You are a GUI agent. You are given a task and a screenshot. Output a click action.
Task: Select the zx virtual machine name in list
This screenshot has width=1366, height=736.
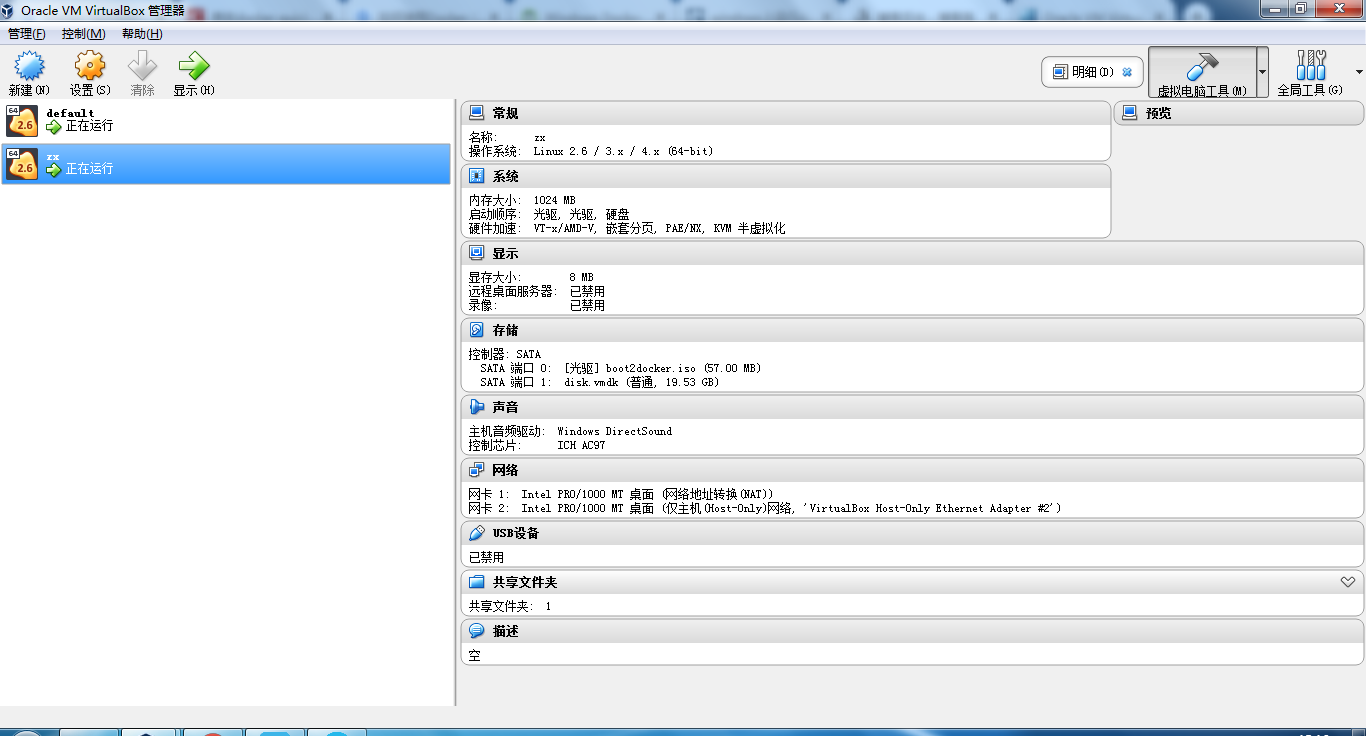pyautogui.click(x=52, y=156)
